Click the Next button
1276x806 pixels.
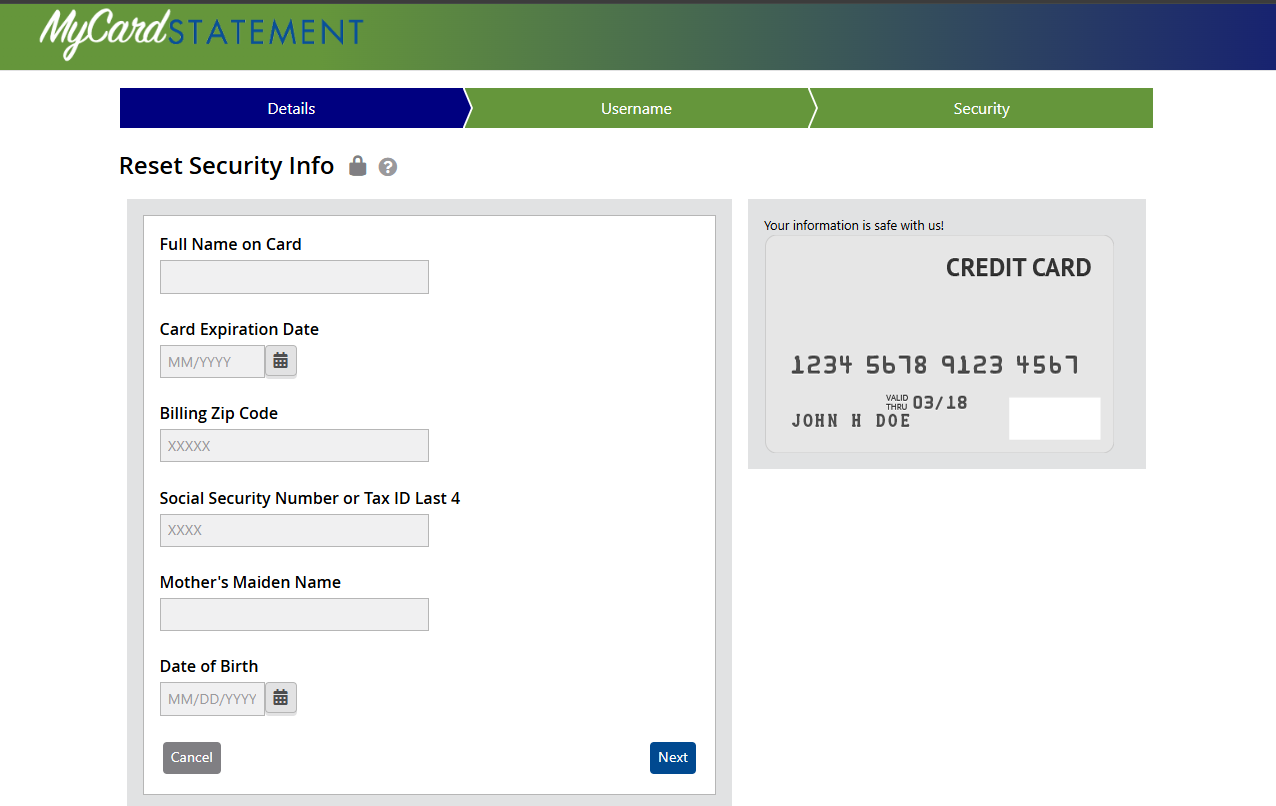click(x=673, y=758)
